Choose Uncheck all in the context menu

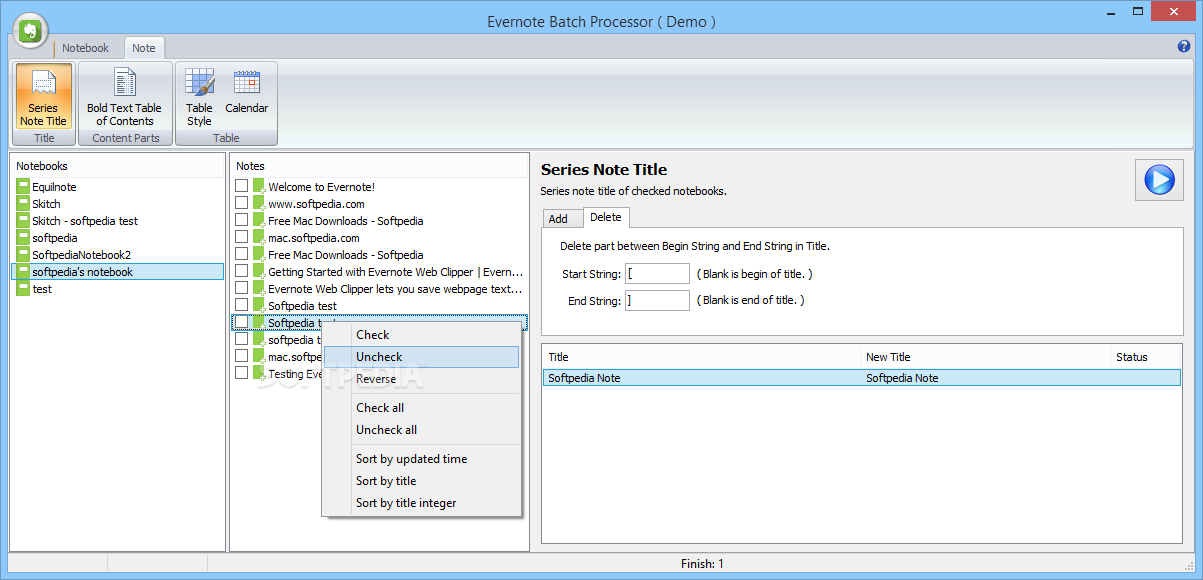click(421, 430)
